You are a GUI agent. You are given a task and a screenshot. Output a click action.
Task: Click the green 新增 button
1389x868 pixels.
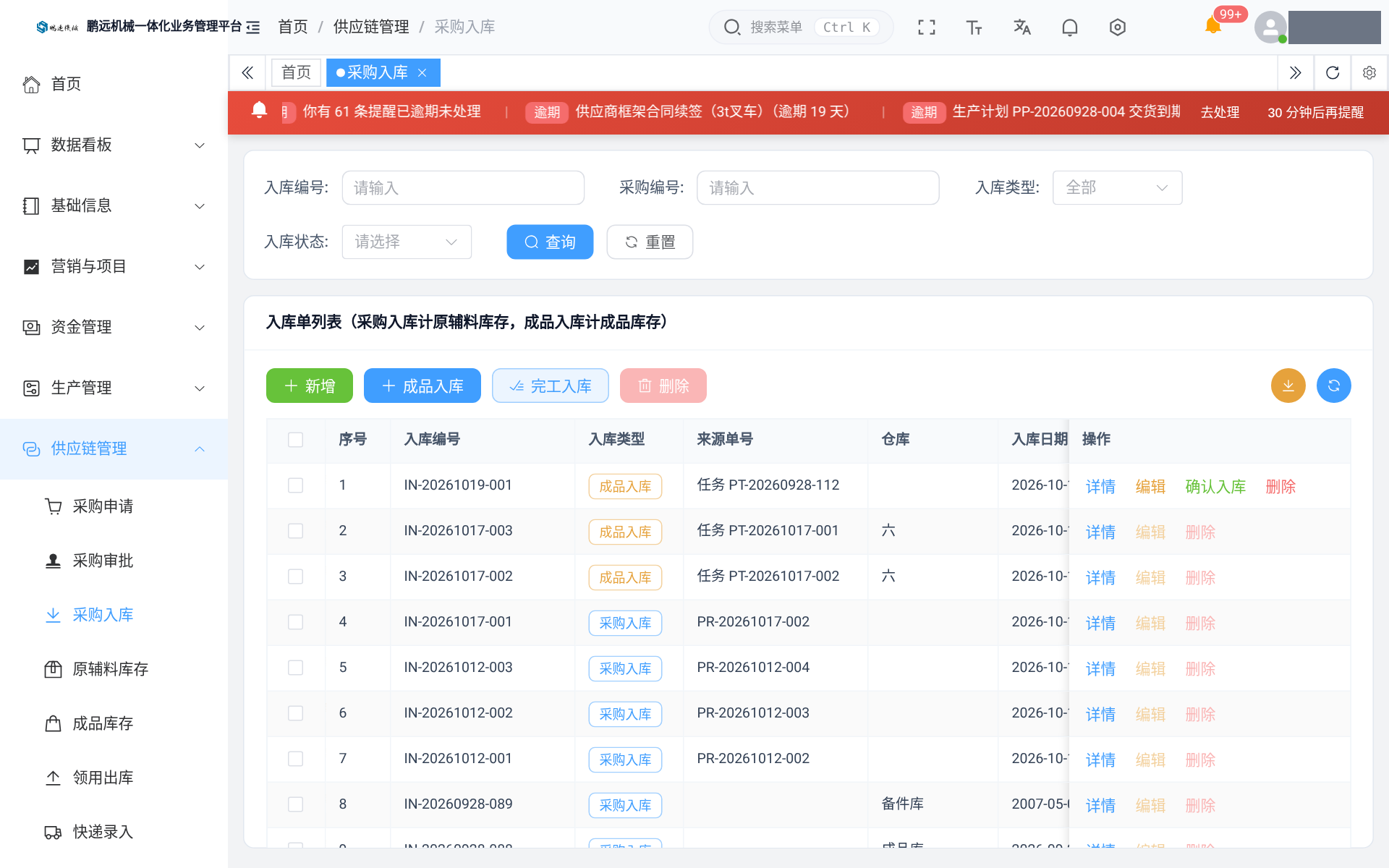[x=310, y=386]
